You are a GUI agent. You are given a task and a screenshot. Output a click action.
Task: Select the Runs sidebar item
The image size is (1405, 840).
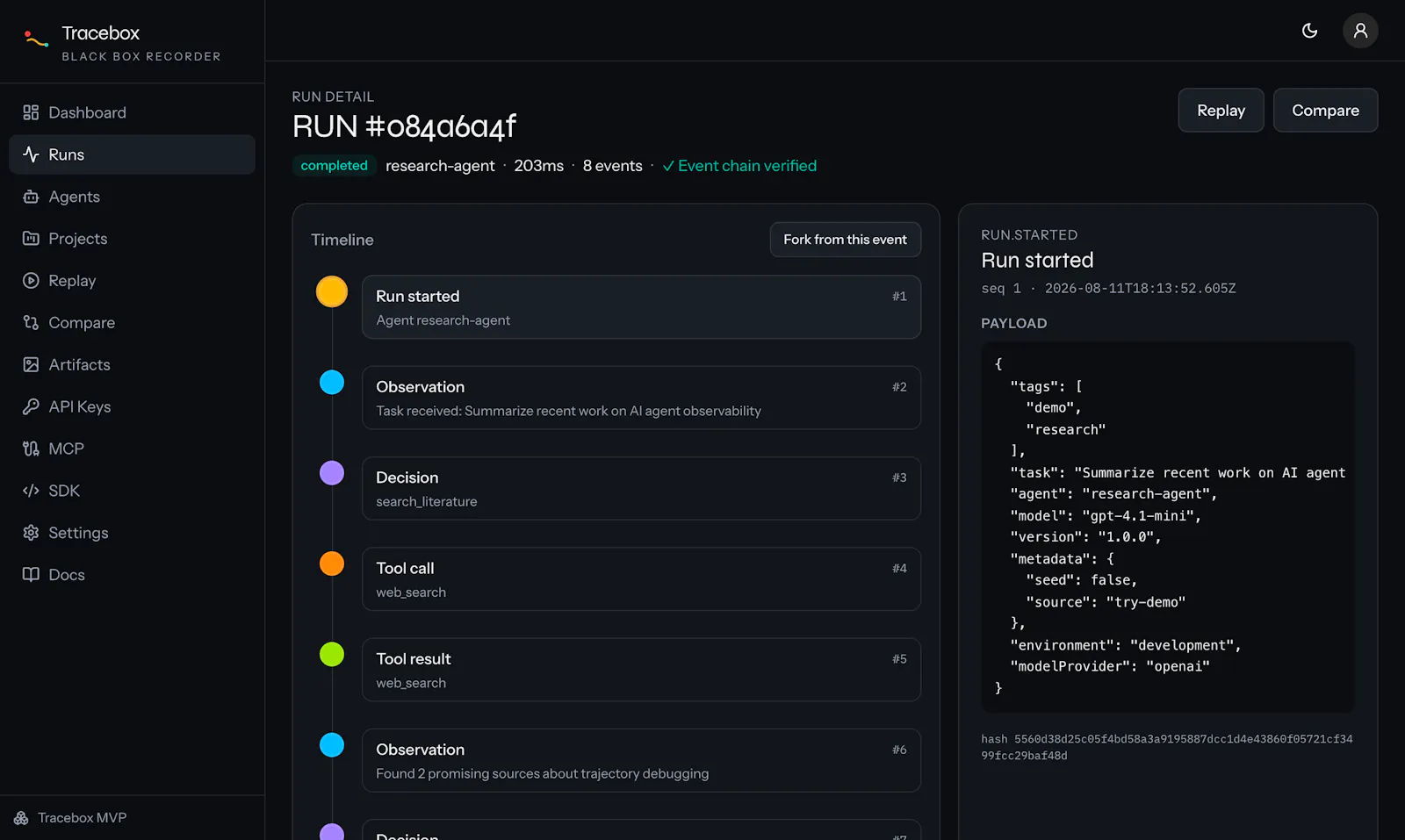(x=132, y=154)
